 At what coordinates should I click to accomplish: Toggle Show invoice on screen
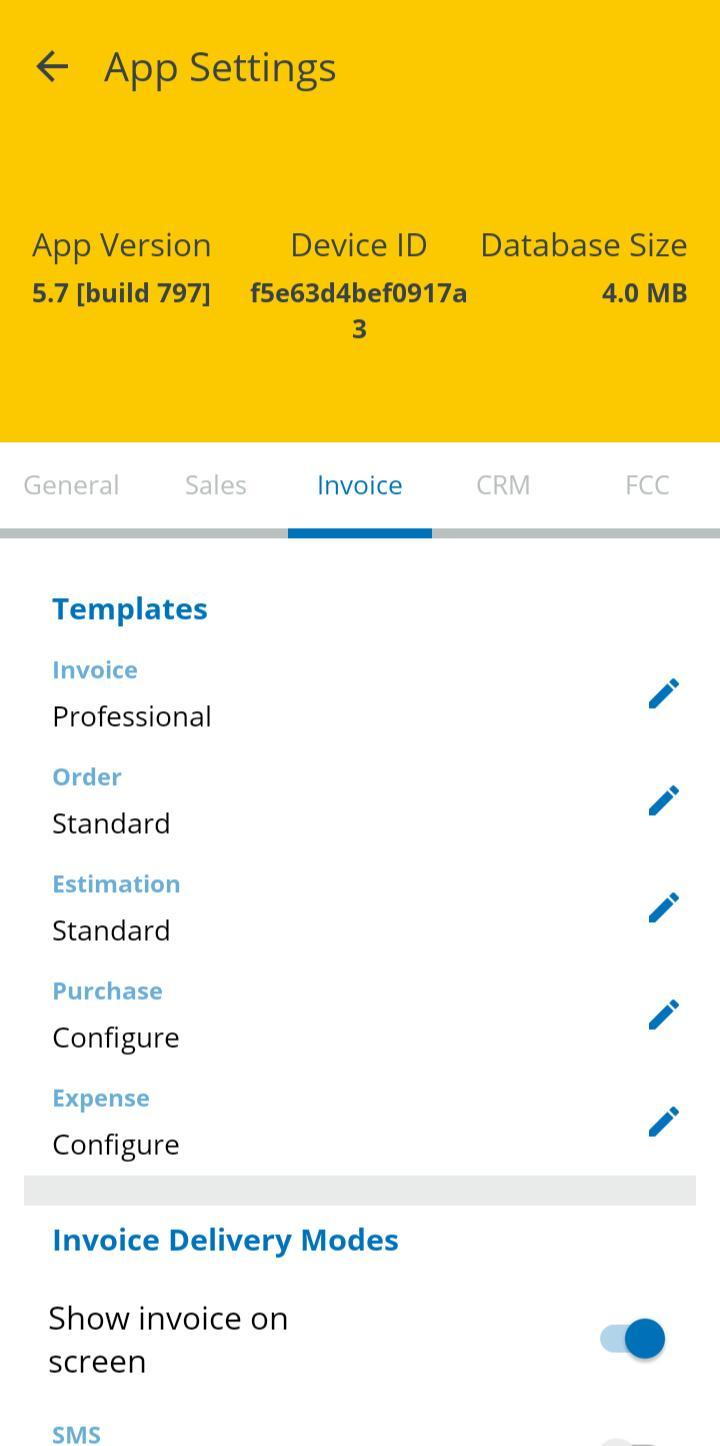(633, 1339)
